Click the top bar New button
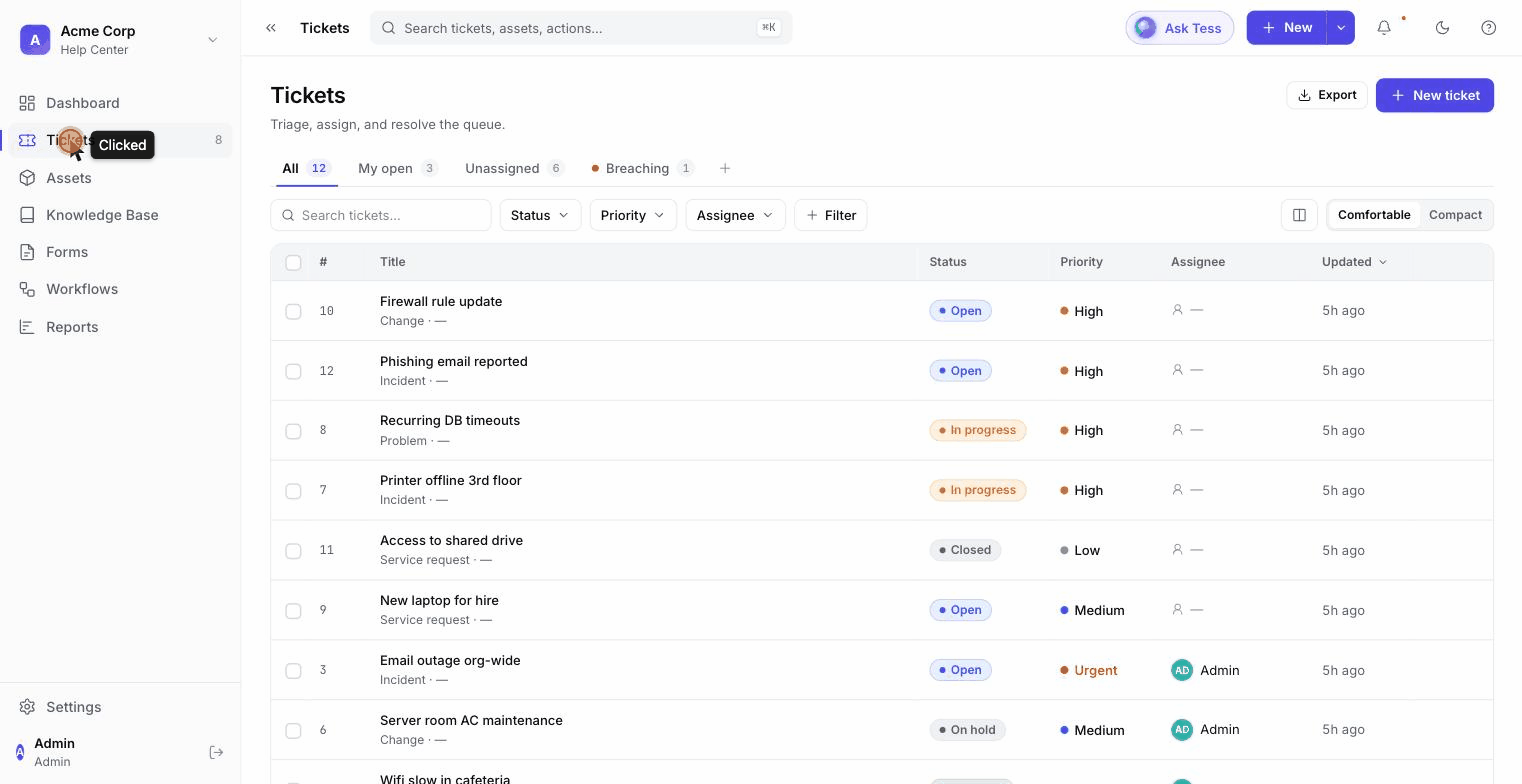The width and height of the screenshot is (1522, 784). point(1287,28)
